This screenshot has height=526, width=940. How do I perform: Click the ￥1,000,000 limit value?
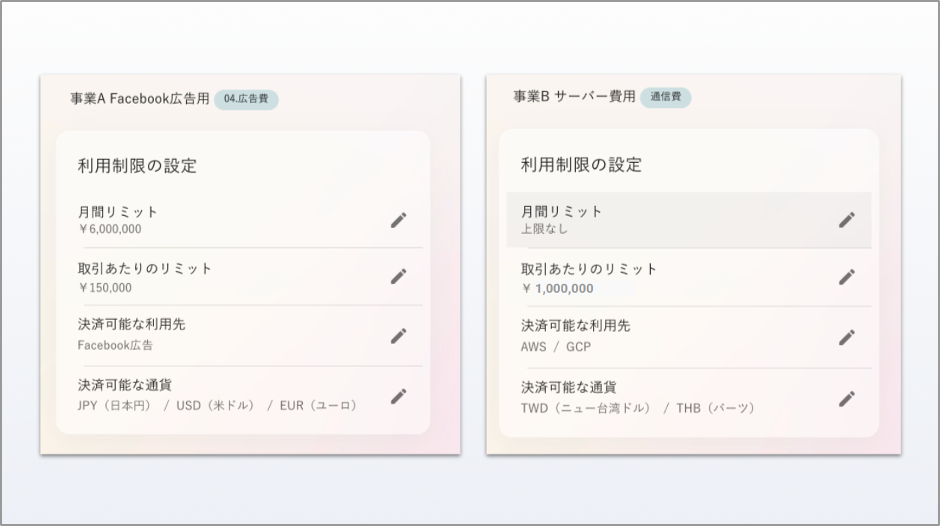click(558, 289)
